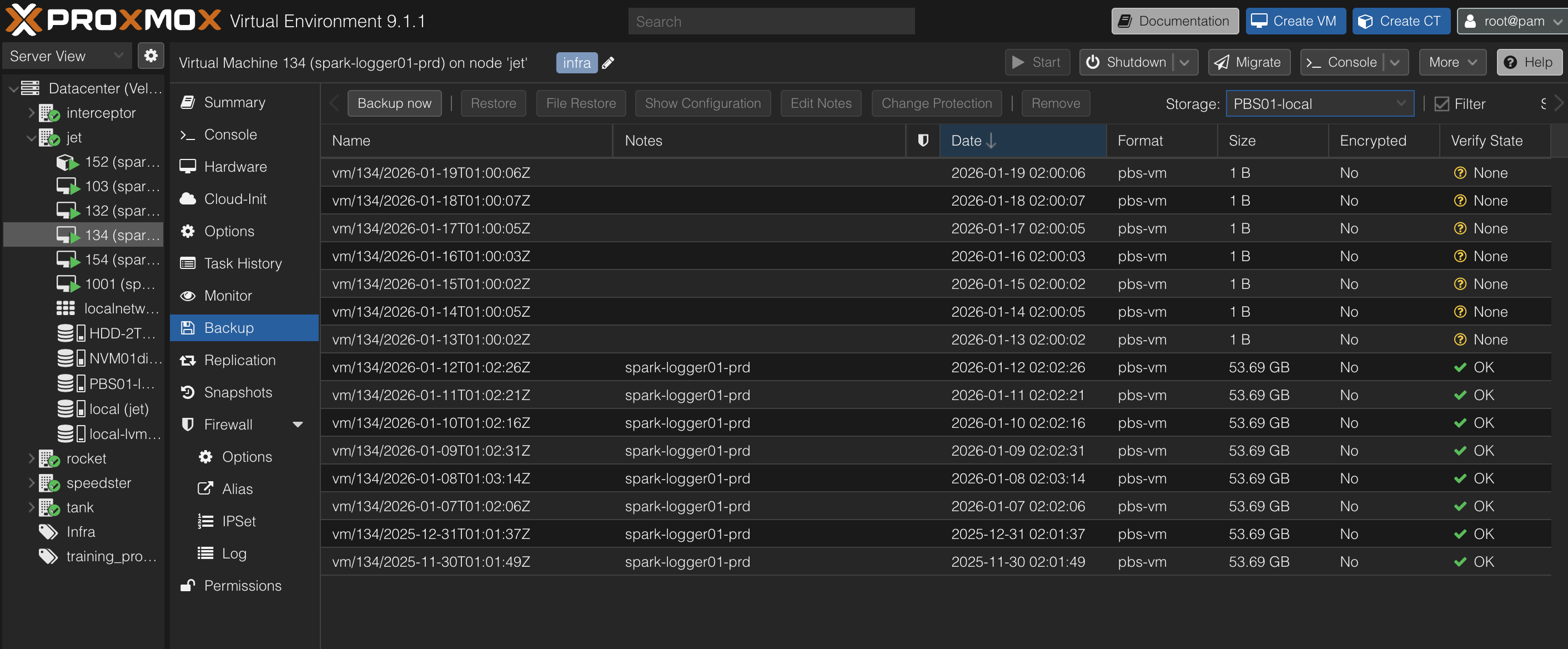The height and width of the screenshot is (649, 1568).
Task: Open the Hardware section
Action: coord(244,167)
